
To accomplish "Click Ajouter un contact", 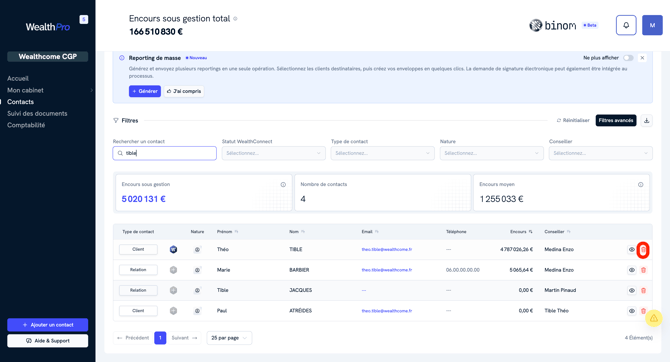I will tap(47, 325).
